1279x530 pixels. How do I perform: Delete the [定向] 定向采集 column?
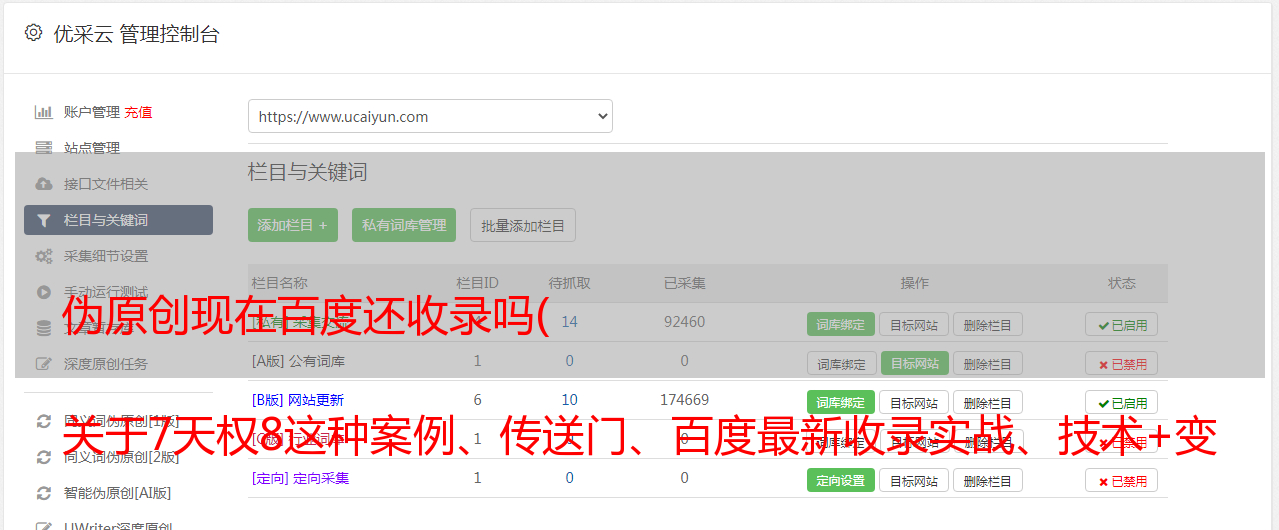tap(987, 480)
